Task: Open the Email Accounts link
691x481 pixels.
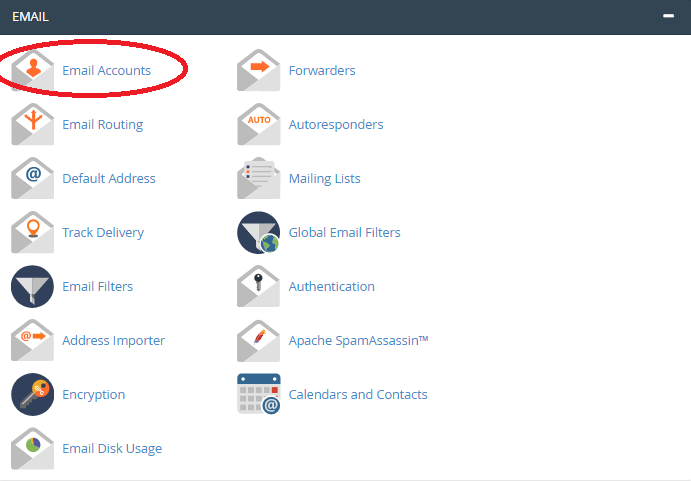Action: coord(107,71)
